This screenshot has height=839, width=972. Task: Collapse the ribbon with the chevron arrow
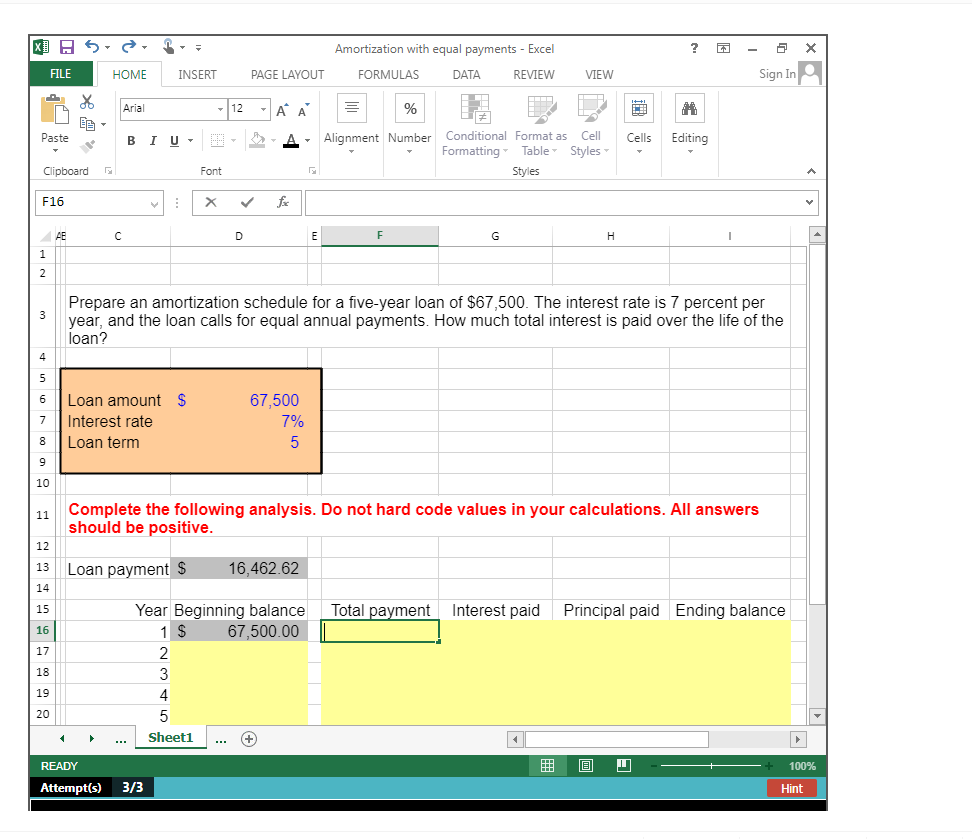(x=812, y=169)
